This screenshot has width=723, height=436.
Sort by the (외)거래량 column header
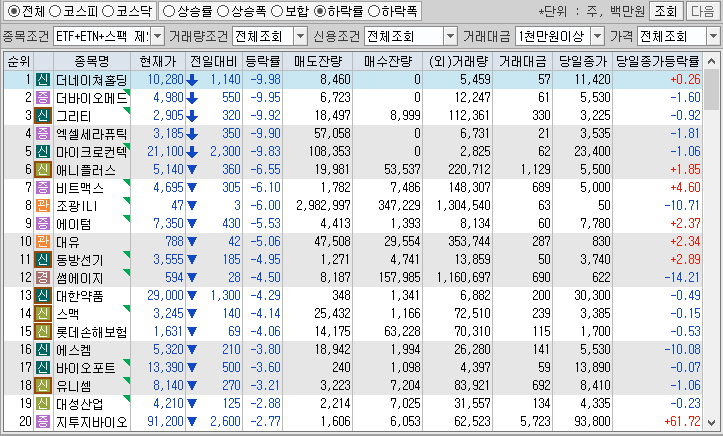[457, 61]
